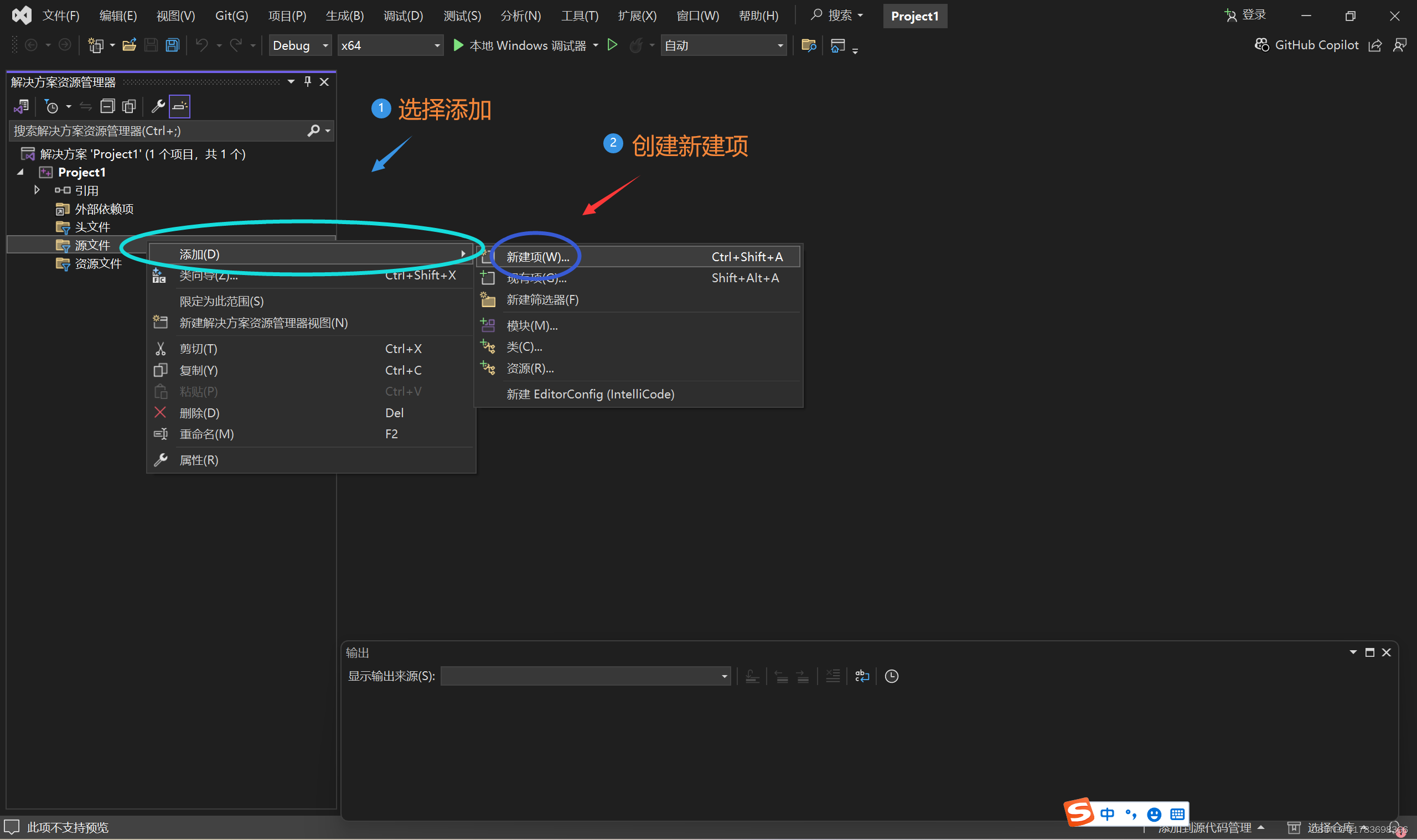Select 头文件 folder in tree
This screenshot has width=1417, height=840.
pos(92,227)
